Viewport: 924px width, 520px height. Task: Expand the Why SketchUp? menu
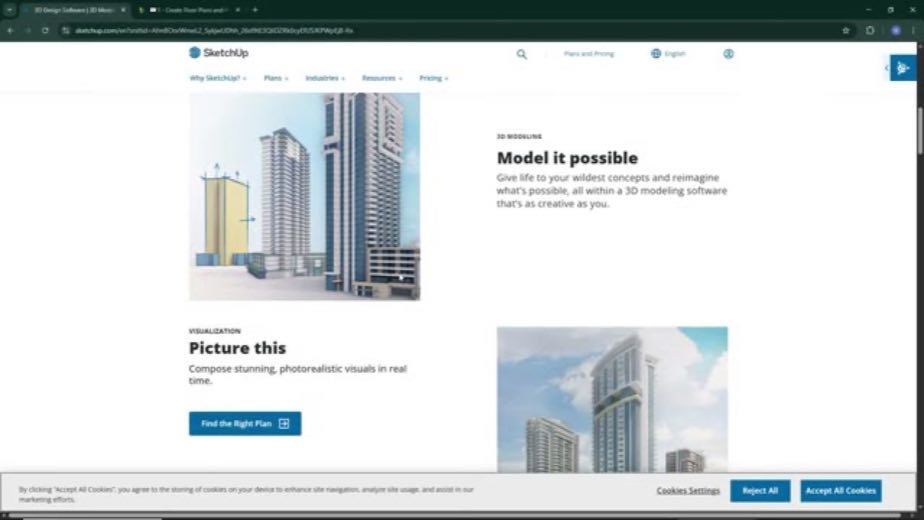(218, 78)
